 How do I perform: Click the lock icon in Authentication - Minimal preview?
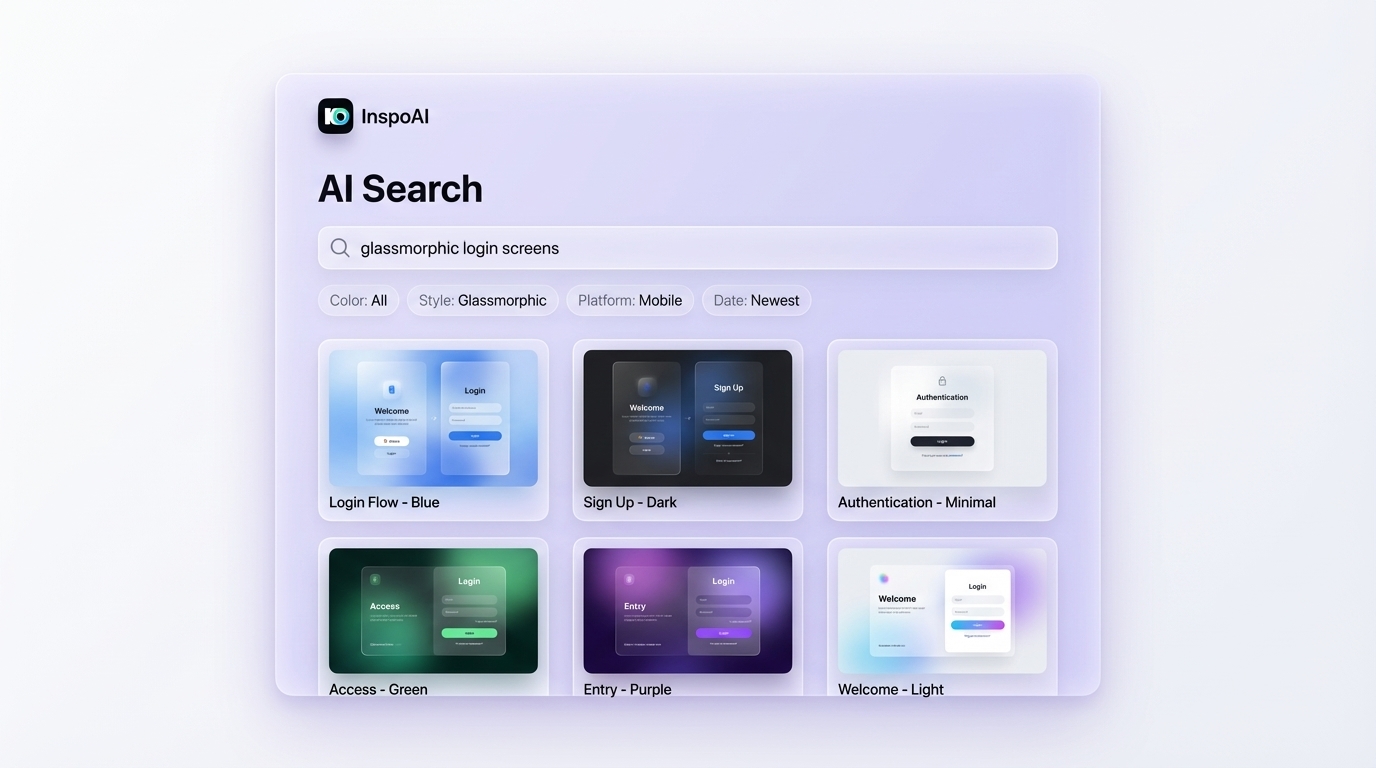coord(941,382)
